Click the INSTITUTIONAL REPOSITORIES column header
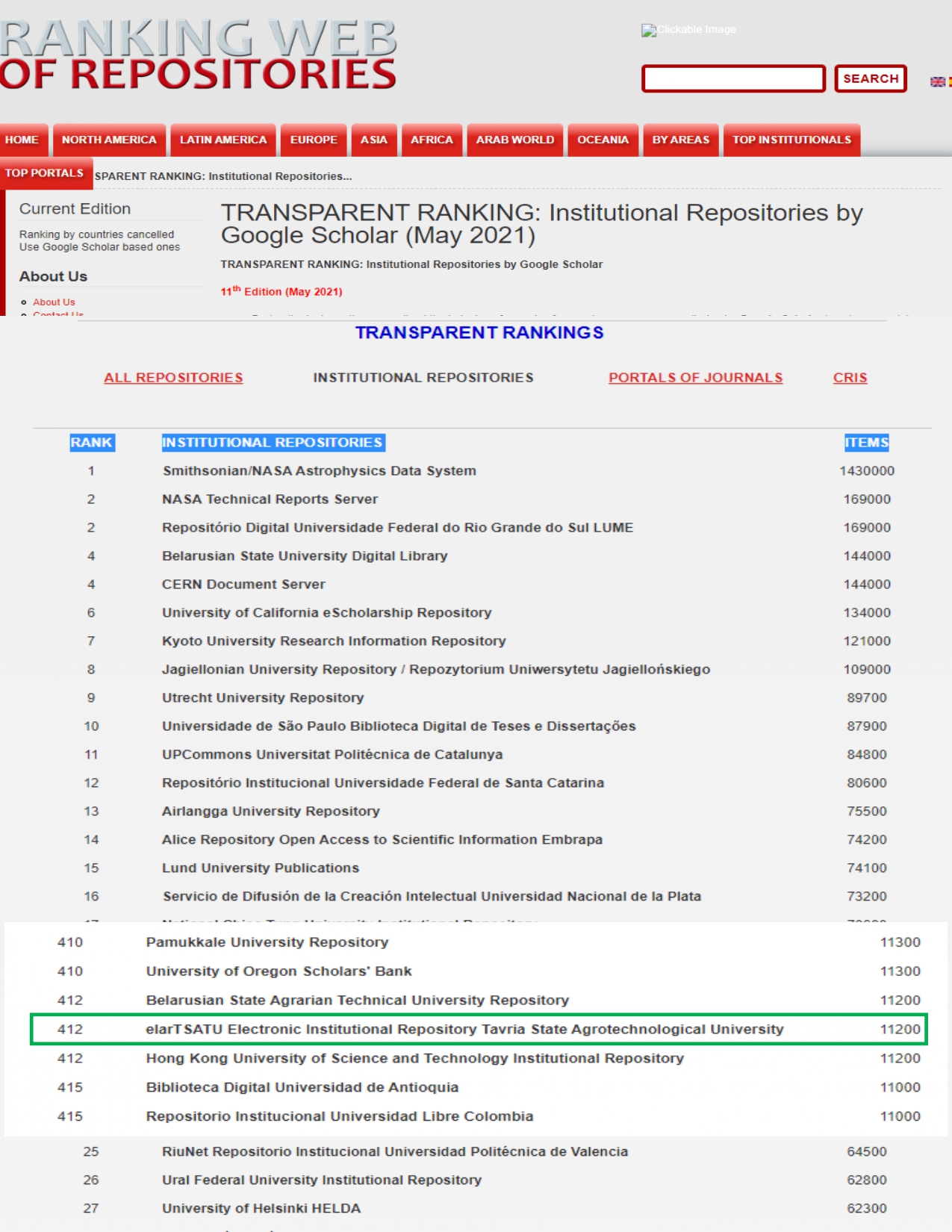 [x=273, y=443]
